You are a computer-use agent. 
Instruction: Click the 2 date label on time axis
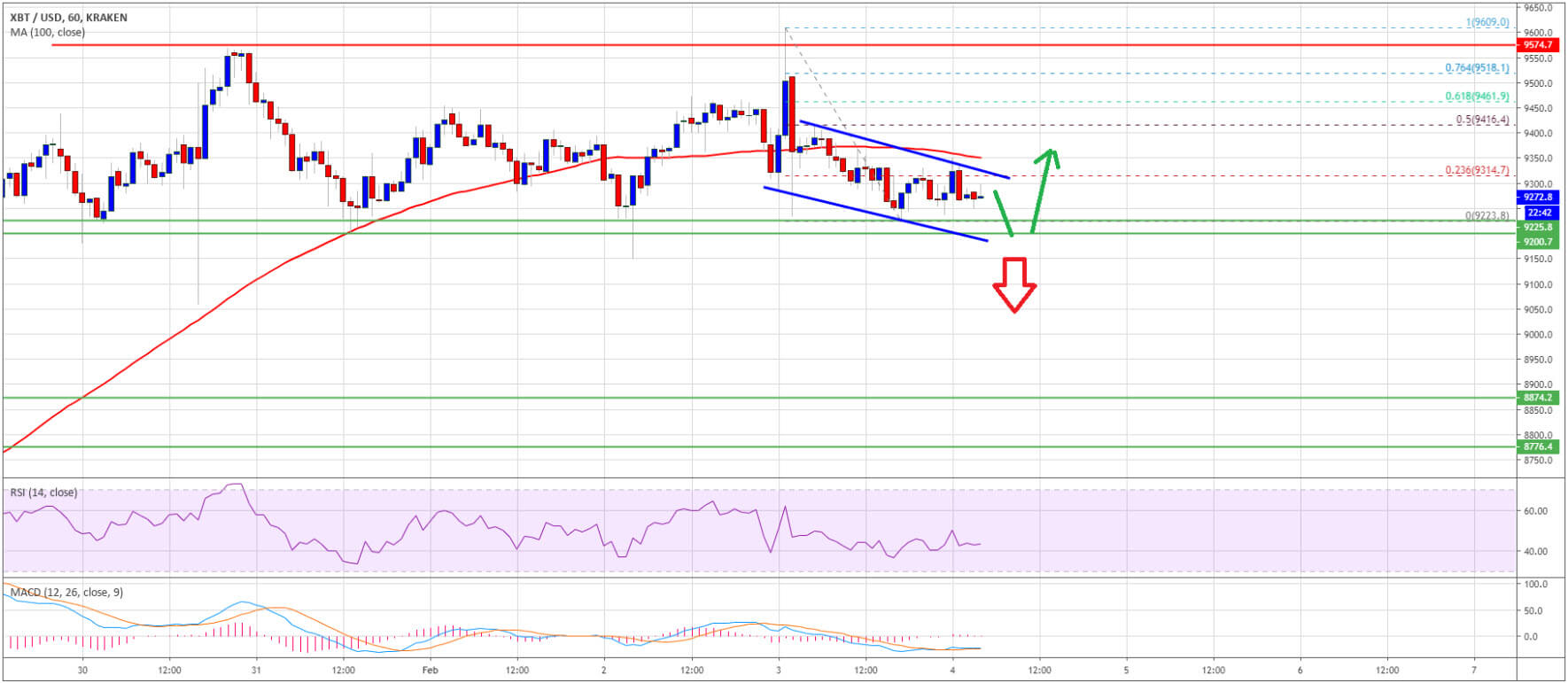pos(604,671)
